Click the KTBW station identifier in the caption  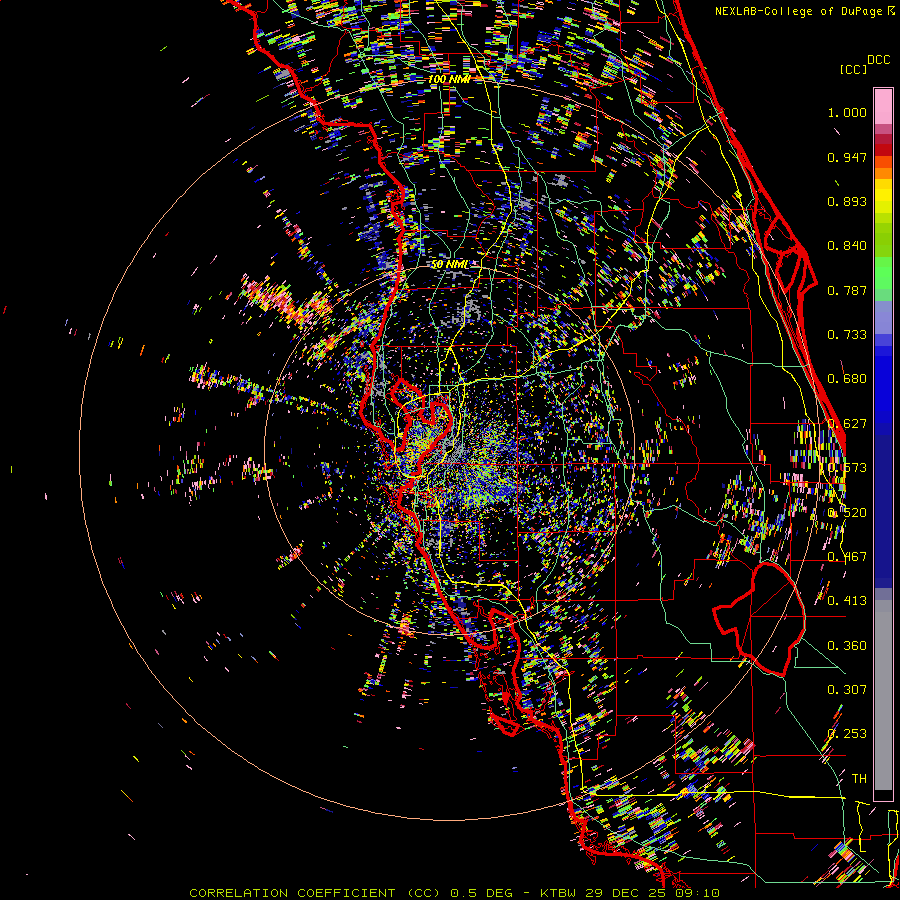pos(560,893)
